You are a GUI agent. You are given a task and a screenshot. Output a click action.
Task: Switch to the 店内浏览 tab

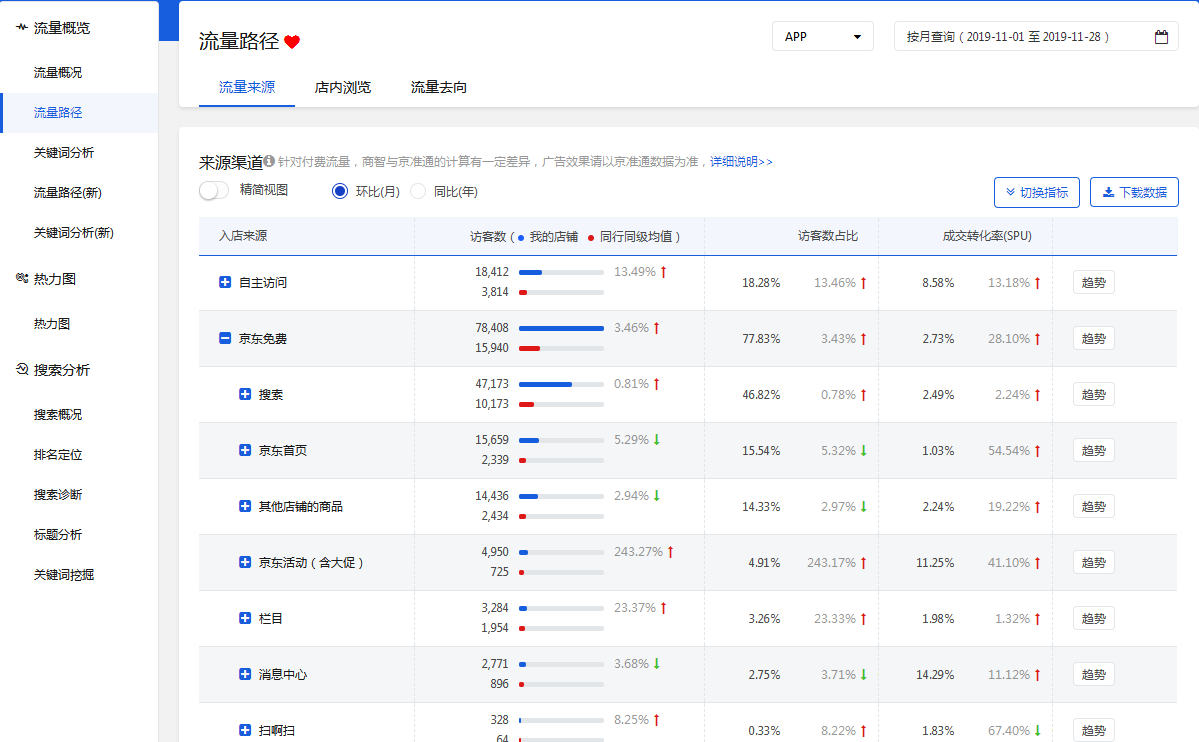(342, 88)
